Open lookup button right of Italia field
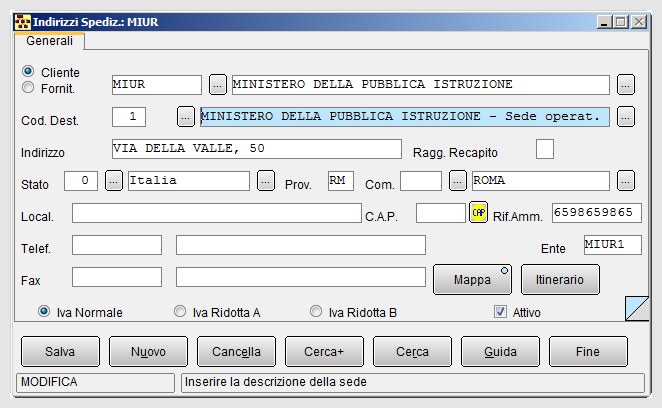662x408 pixels. click(266, 181)
